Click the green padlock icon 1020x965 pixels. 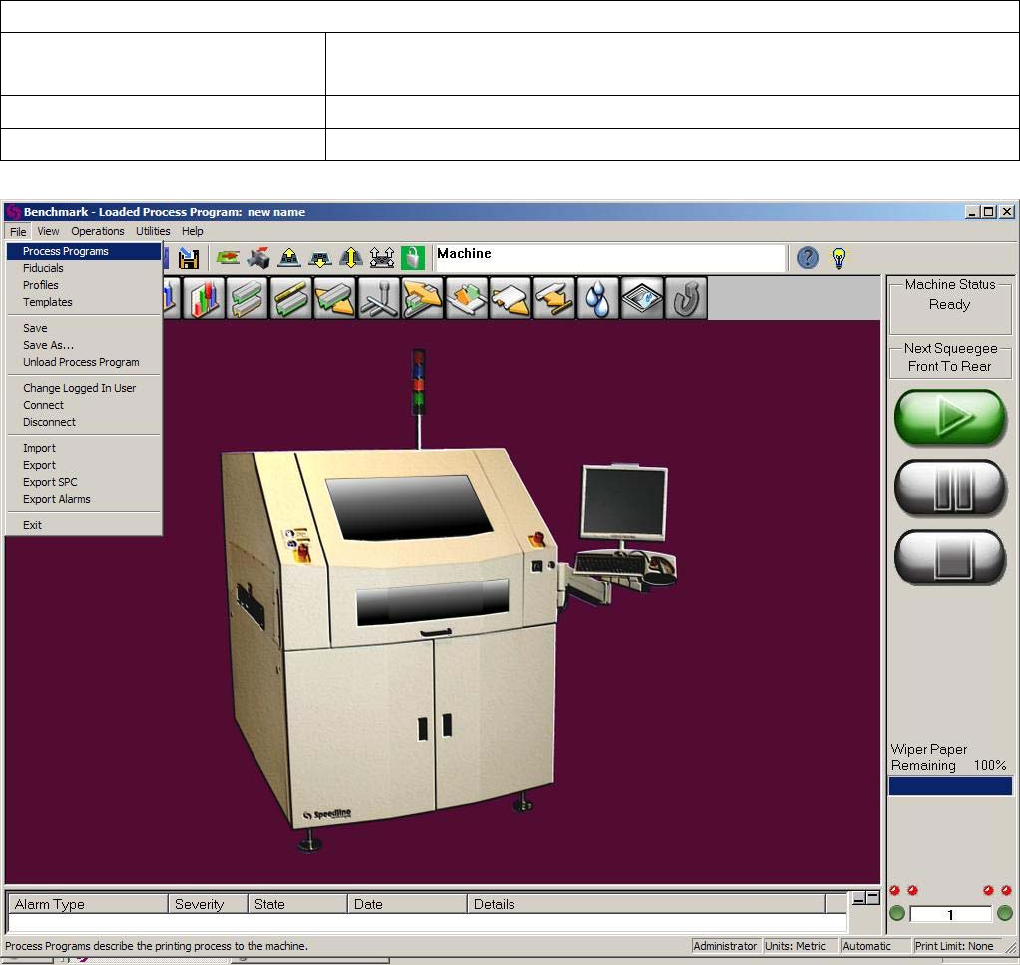click(412, 258)
